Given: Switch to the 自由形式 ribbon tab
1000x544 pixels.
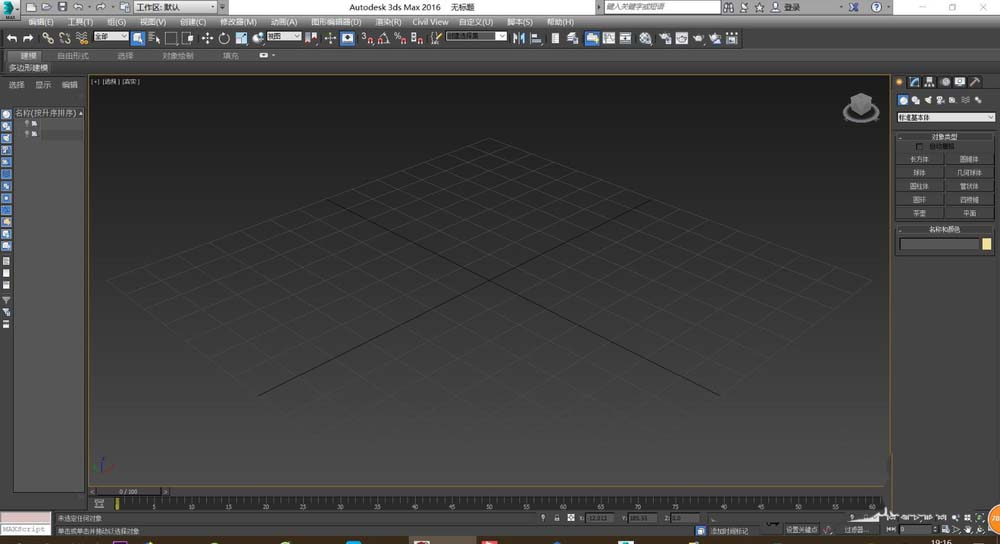Looking at the screenshot, I should pyautogui.click(x=73, y=55).
